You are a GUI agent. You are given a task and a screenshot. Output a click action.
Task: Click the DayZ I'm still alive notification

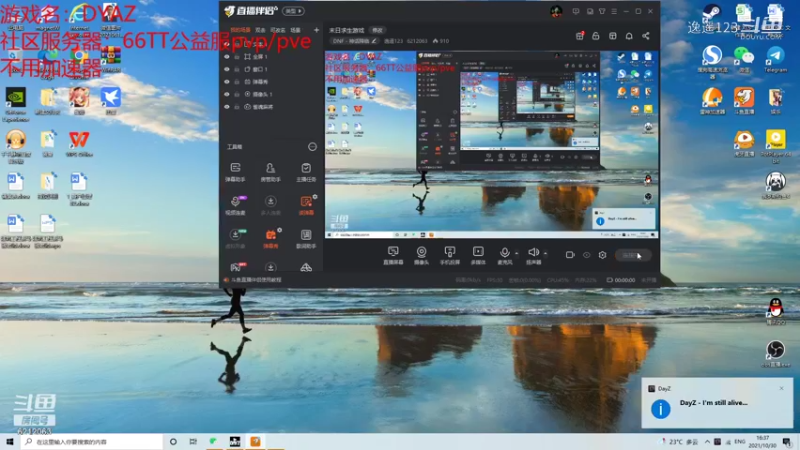tap(717, 403)
